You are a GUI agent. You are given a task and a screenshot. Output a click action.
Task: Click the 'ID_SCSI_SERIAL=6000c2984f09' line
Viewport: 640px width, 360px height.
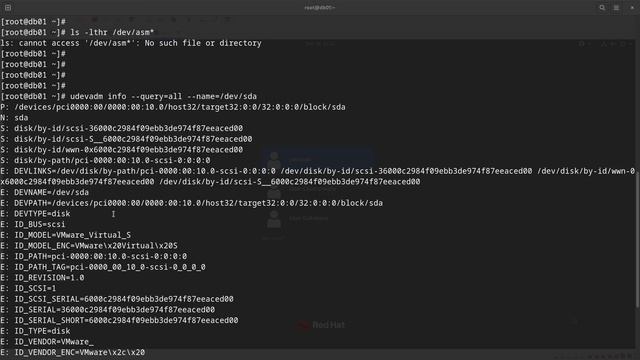(x=117, y=299)
